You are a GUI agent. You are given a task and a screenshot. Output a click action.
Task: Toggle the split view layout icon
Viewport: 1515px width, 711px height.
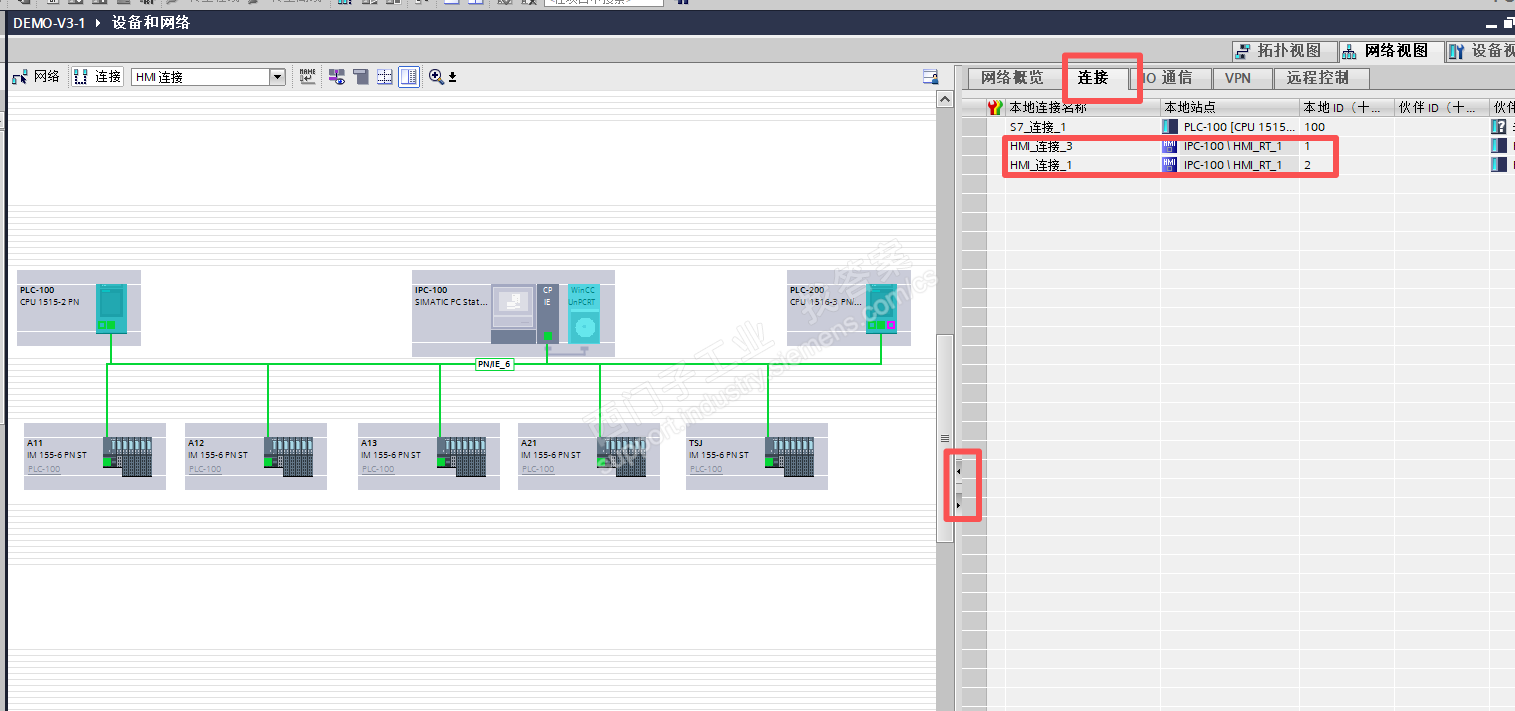(409, 77)
